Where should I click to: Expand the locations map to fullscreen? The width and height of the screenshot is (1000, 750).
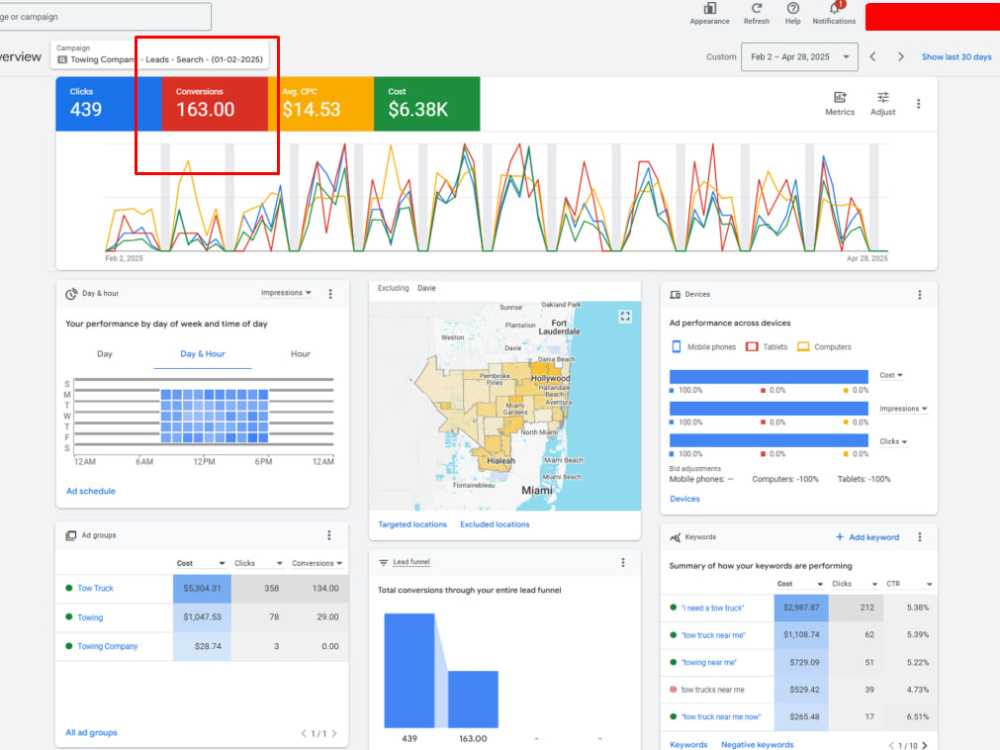point(625,316)
